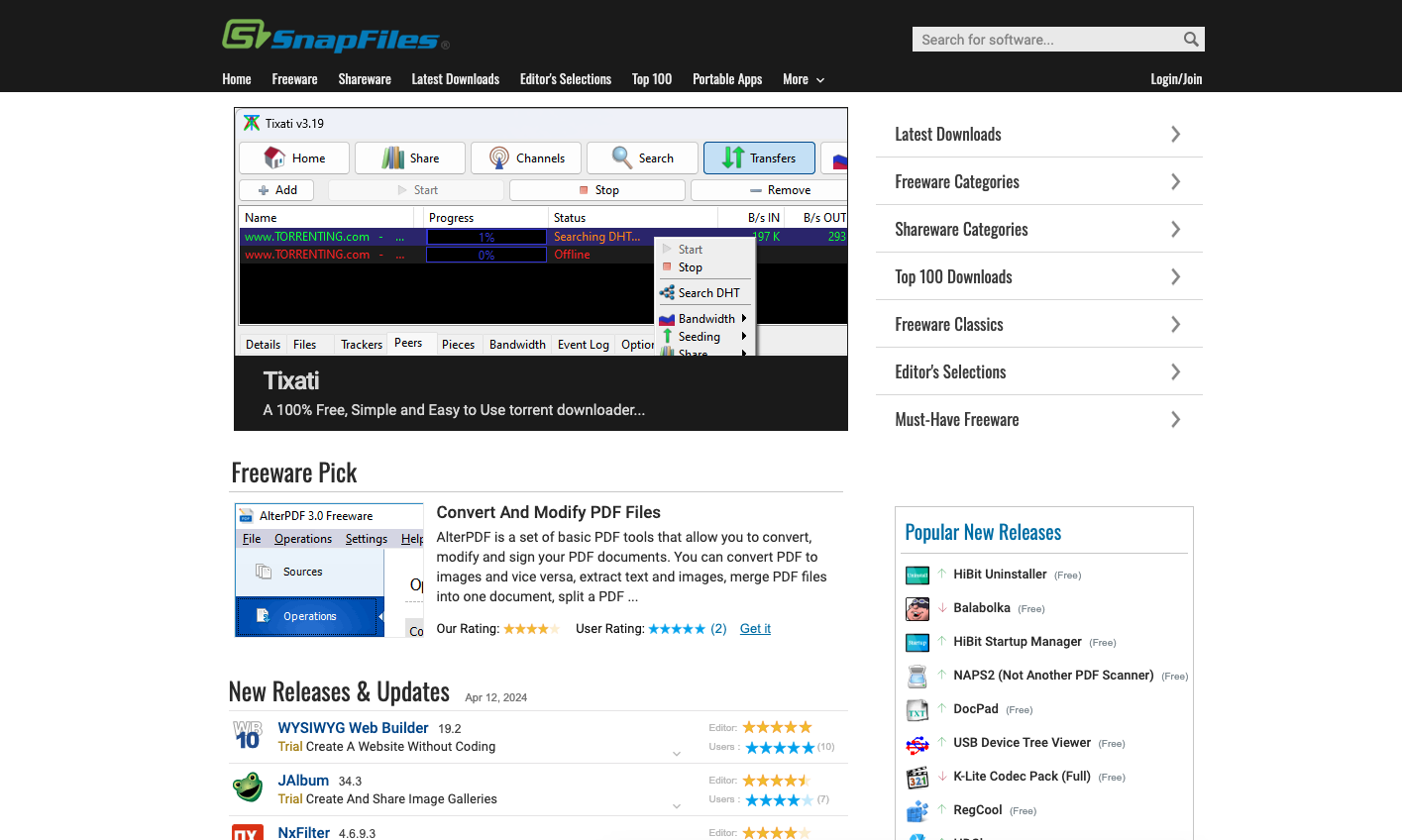The image size is (1402, 840).
Task: Click WYSIWYG Web Builder user stars rating
Action: (x=780, y=748)
